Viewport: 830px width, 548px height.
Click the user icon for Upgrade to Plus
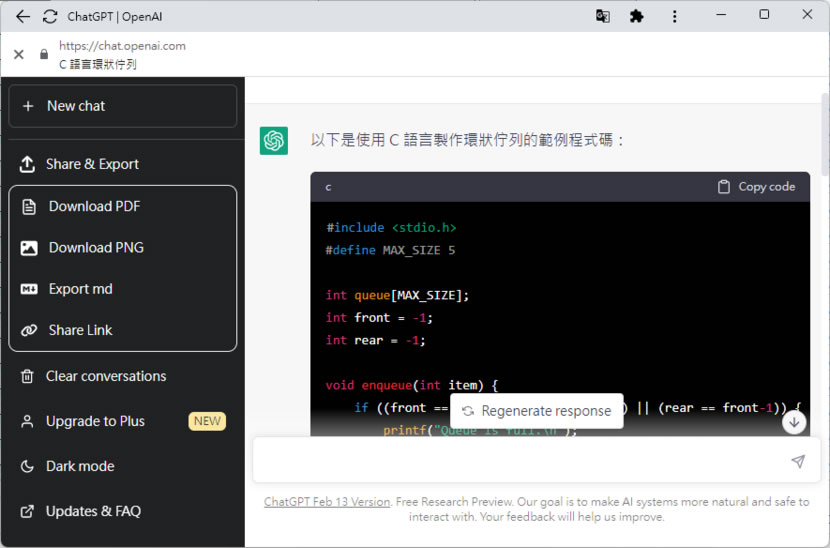pos(27,421)
